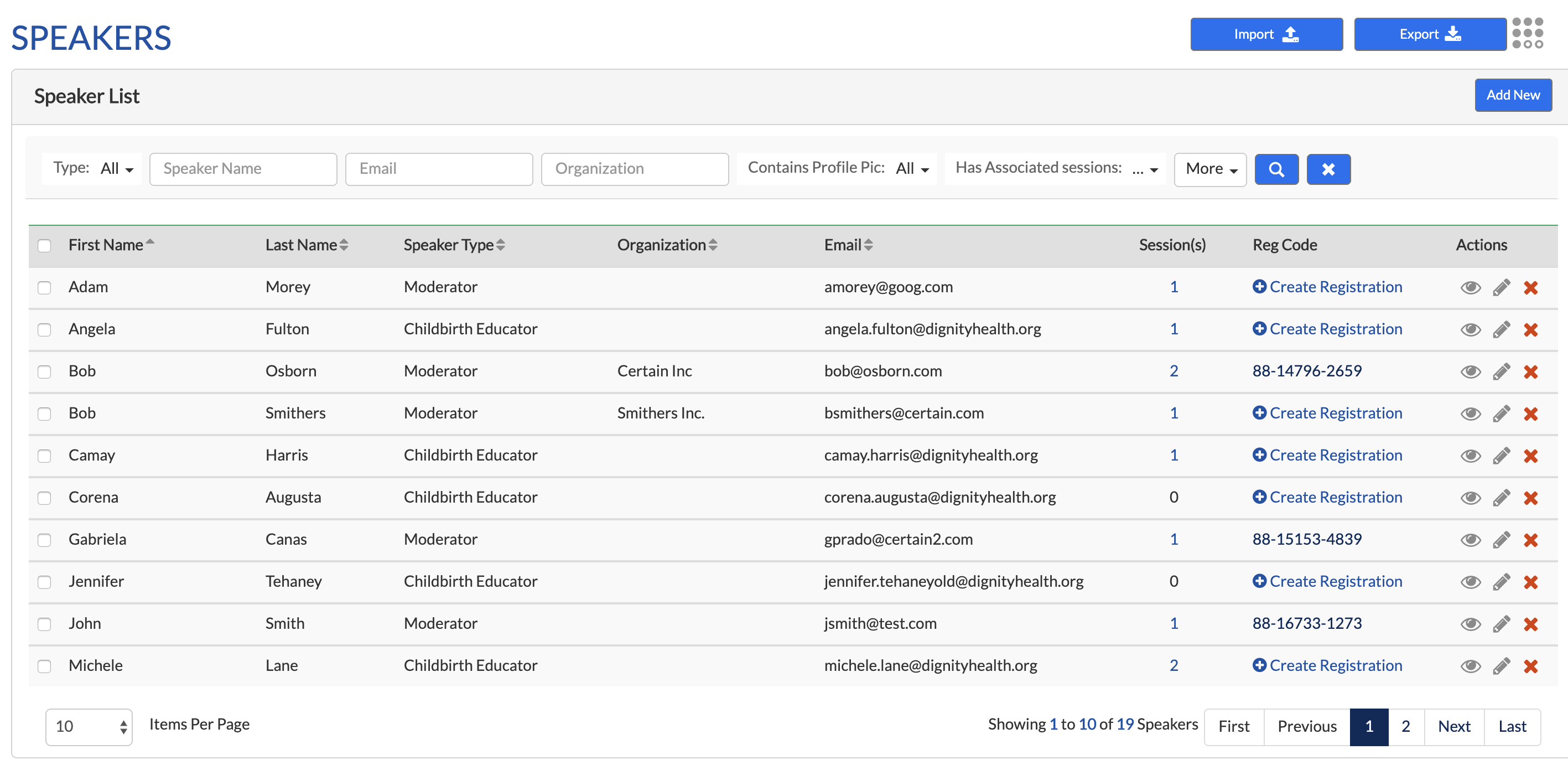Sort the table by Organization
The width and height of the screenshot is (1568, 765).
667,245
